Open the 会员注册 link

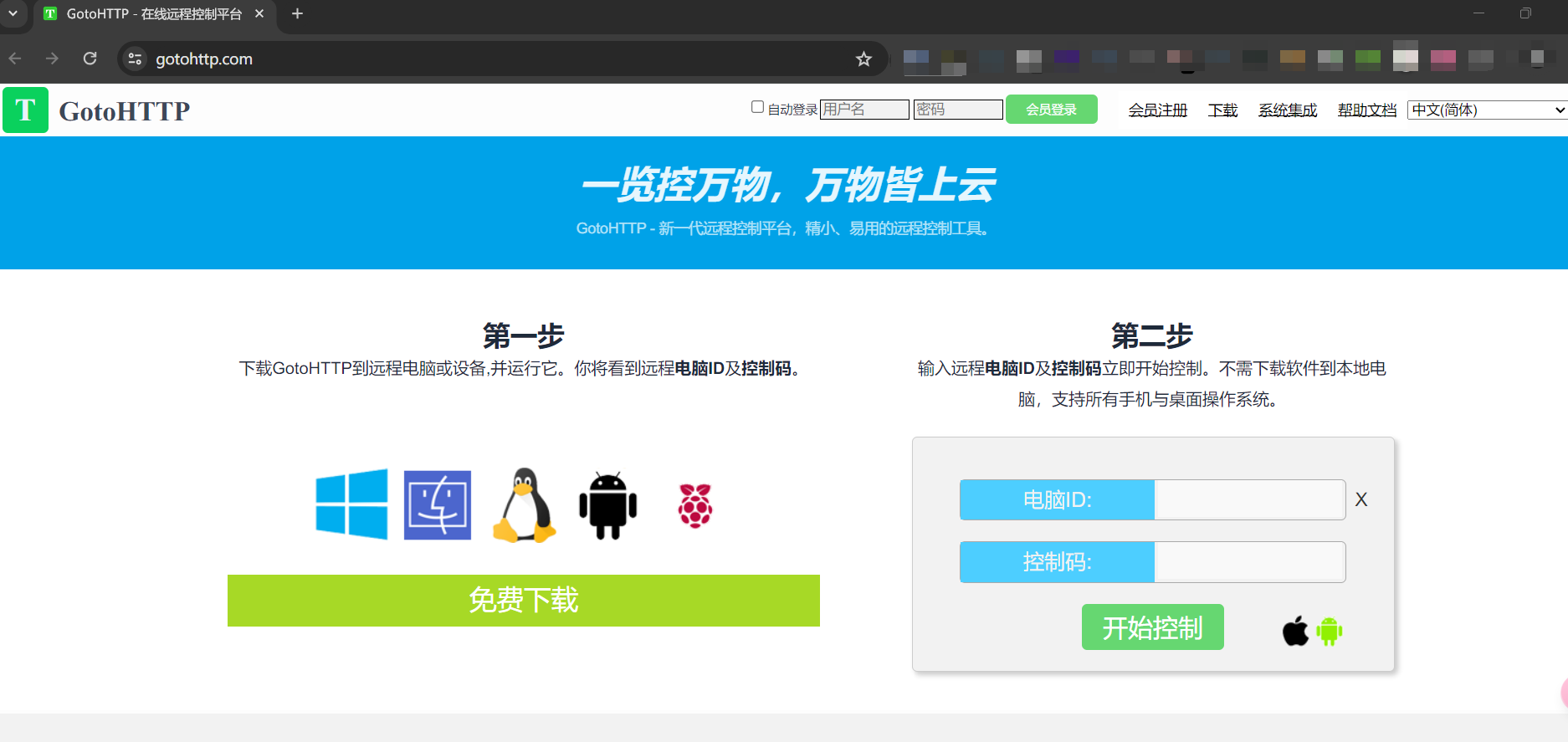click(x=1158, y=110)
